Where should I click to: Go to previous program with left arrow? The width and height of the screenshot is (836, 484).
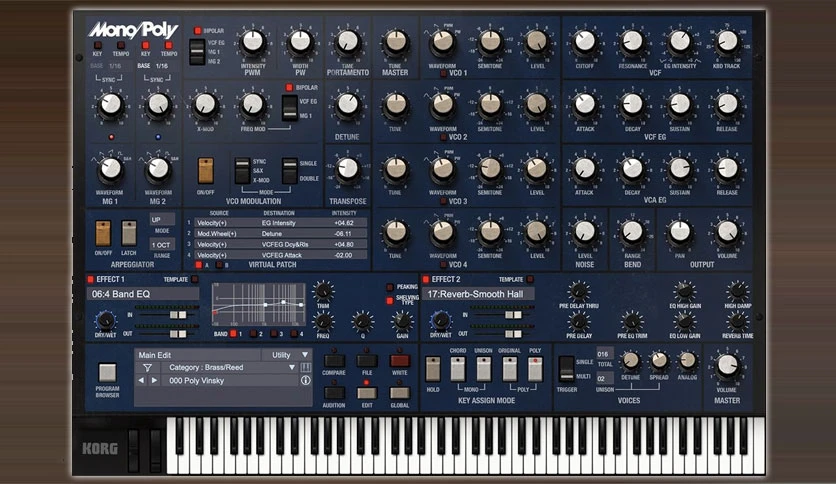[141, 381]
